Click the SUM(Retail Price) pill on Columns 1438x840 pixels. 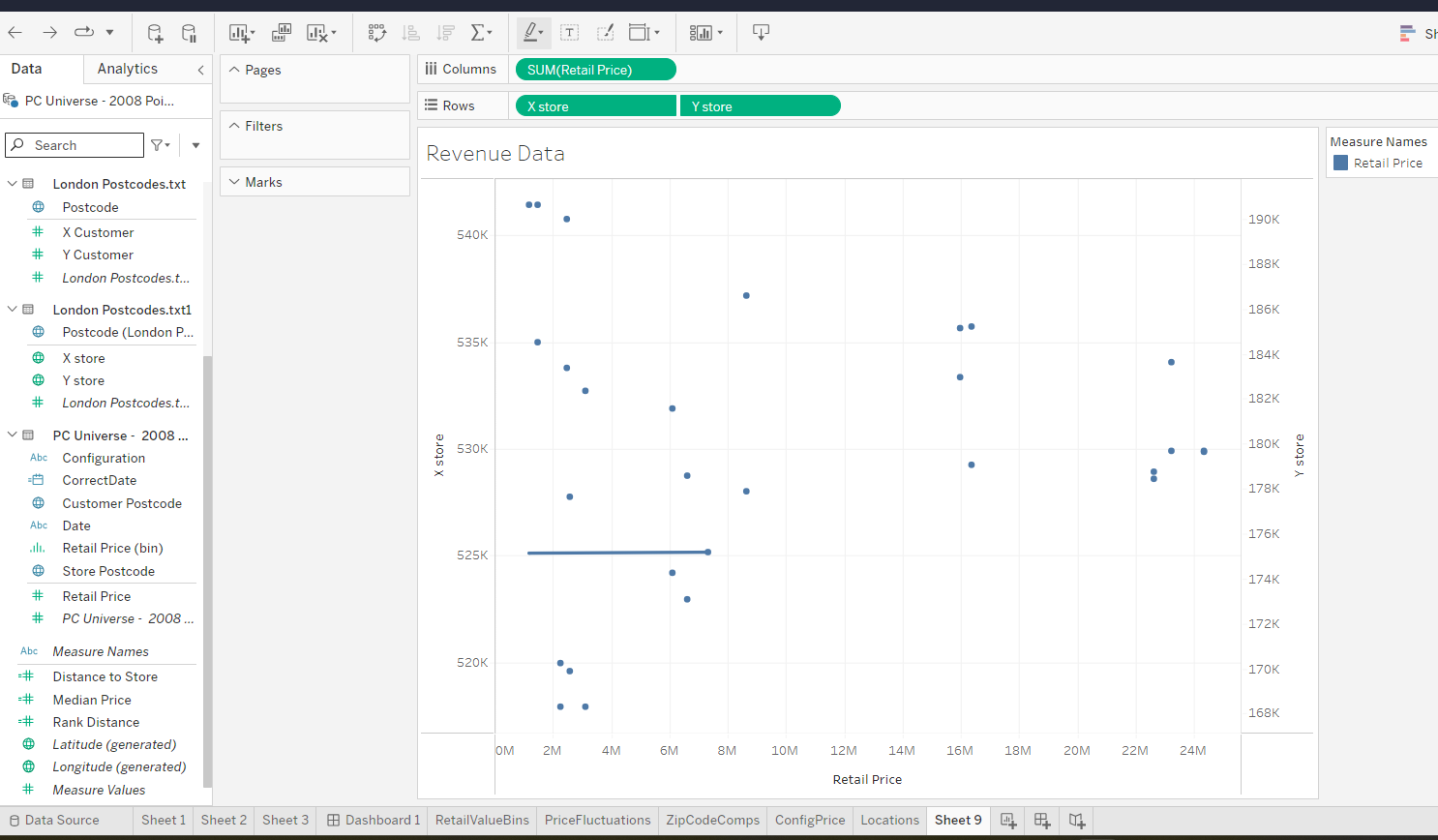pos(595,69)
